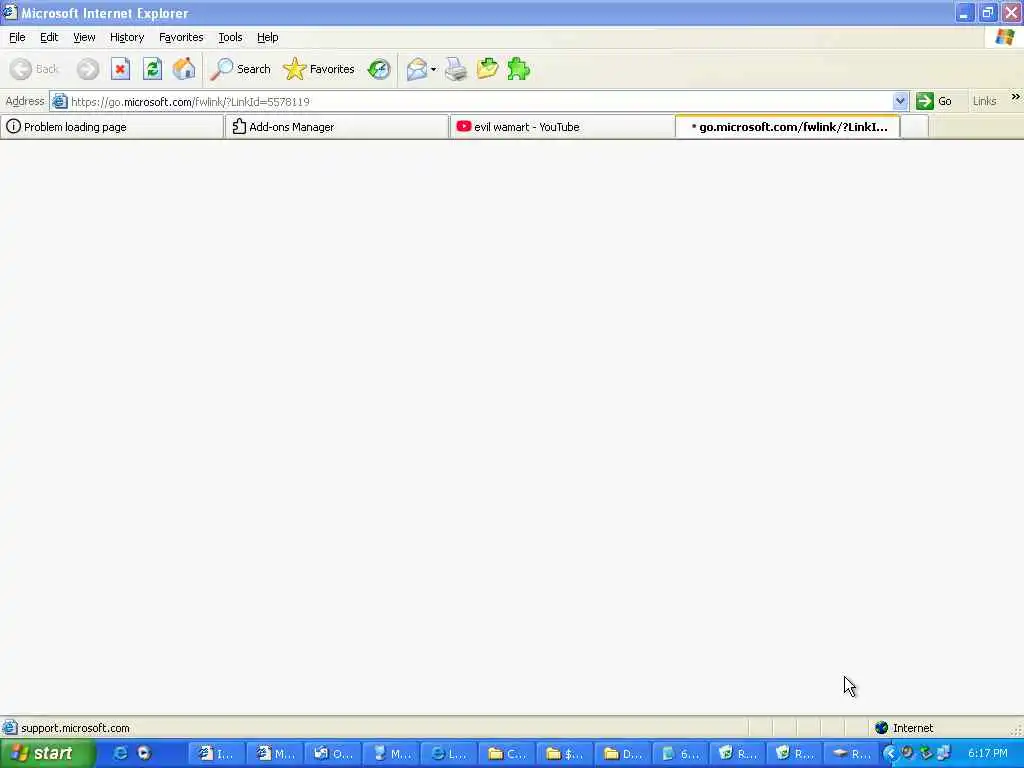Open the Tools menu
Viewport: 1024px width, 768px height.
[230, 37]
